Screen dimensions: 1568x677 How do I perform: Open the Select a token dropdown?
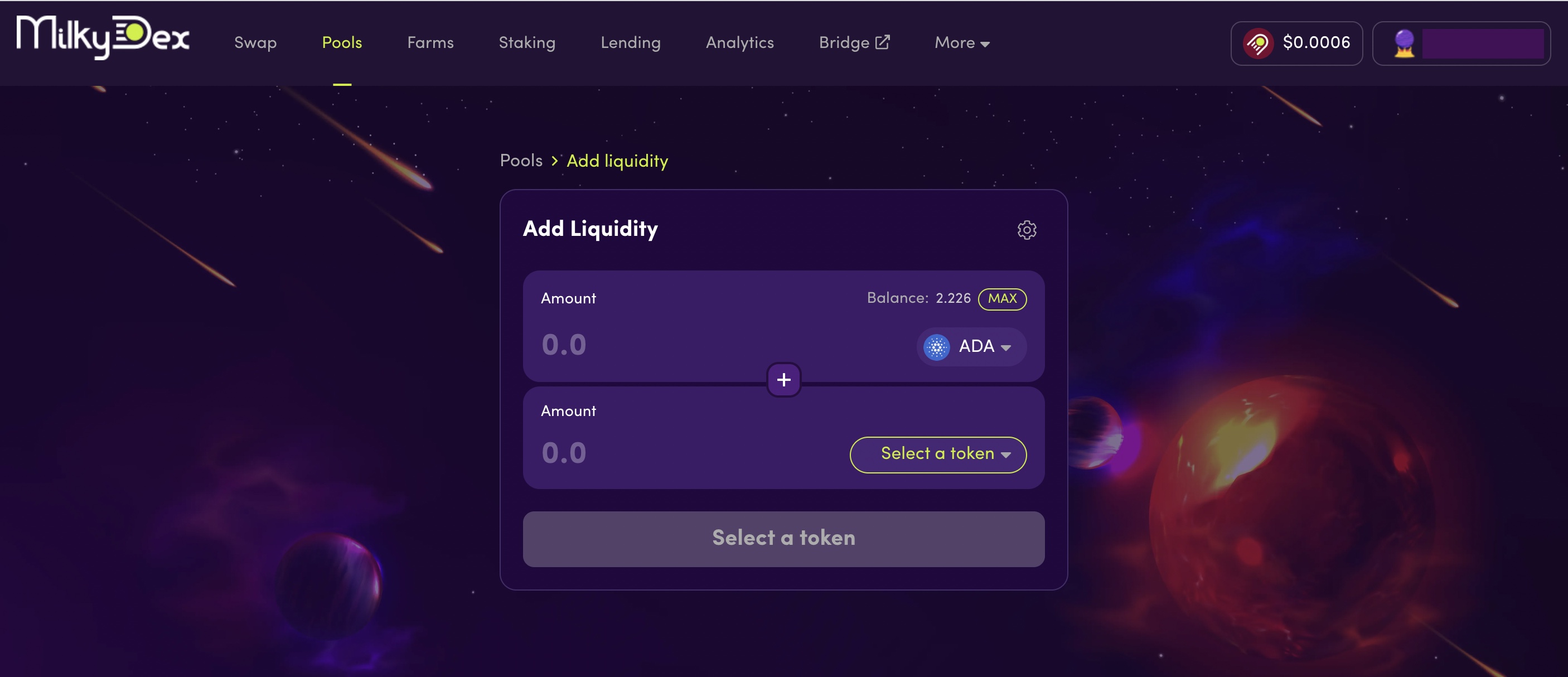(937, 453)
